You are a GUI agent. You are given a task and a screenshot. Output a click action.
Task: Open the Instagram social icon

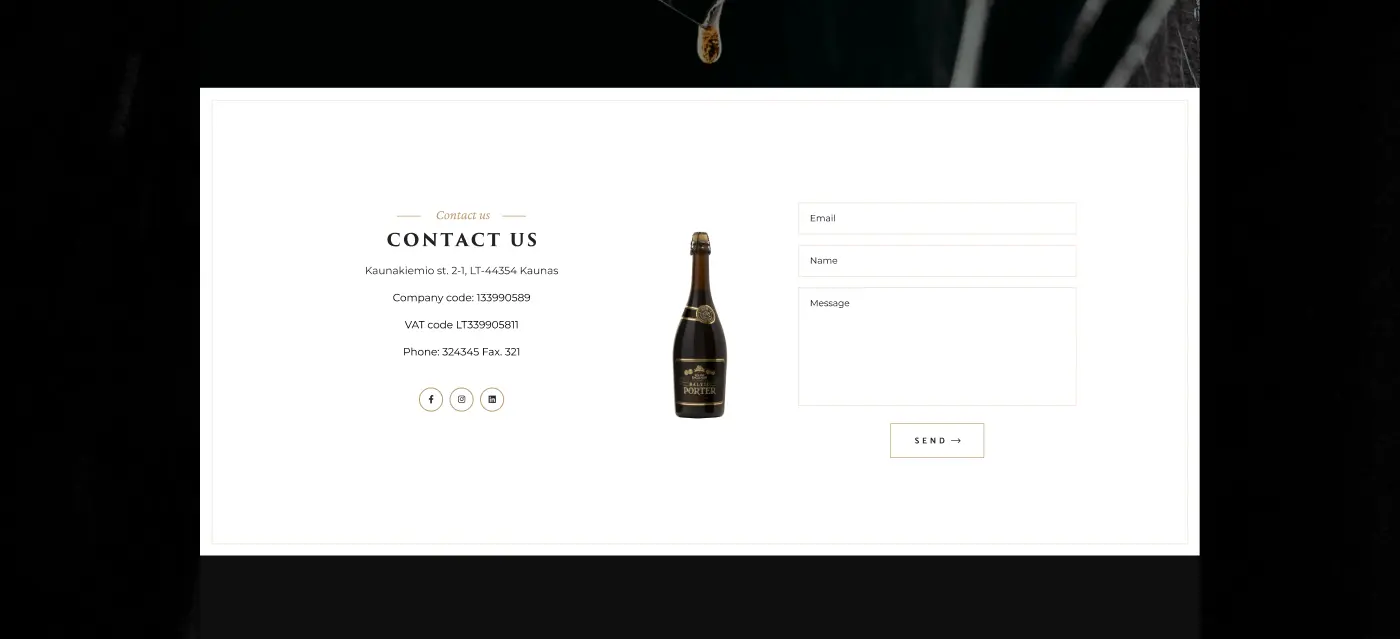pos(461,399)
